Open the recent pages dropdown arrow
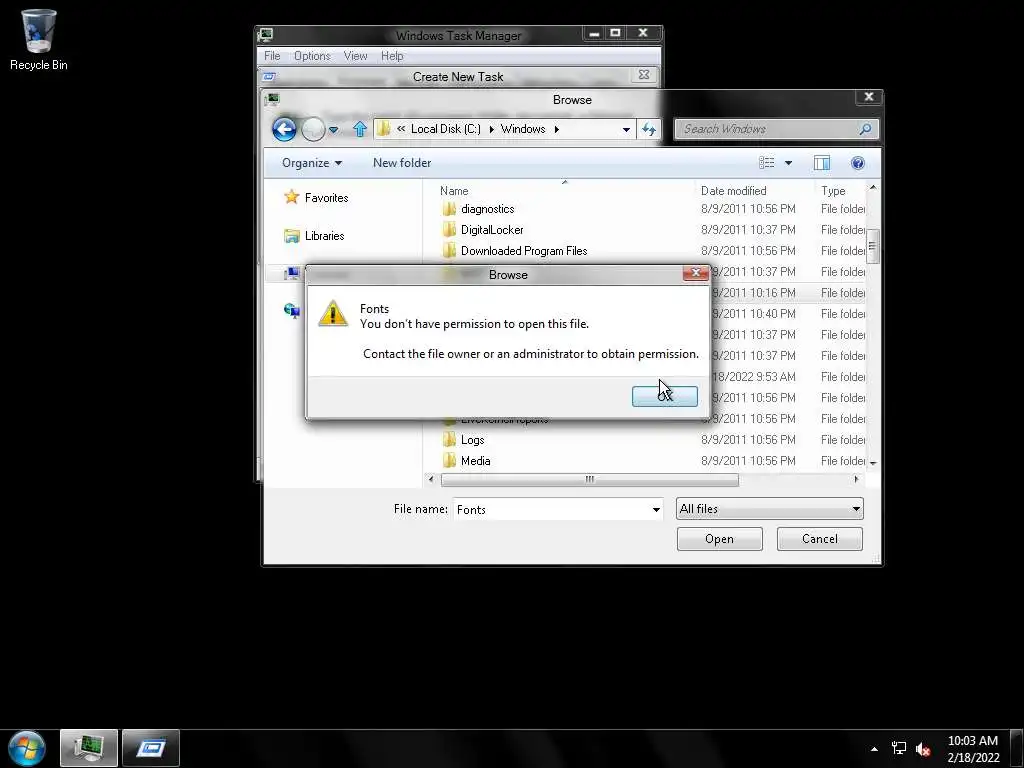The width and height of the screenshot is (1024, 768). (334, 130)
